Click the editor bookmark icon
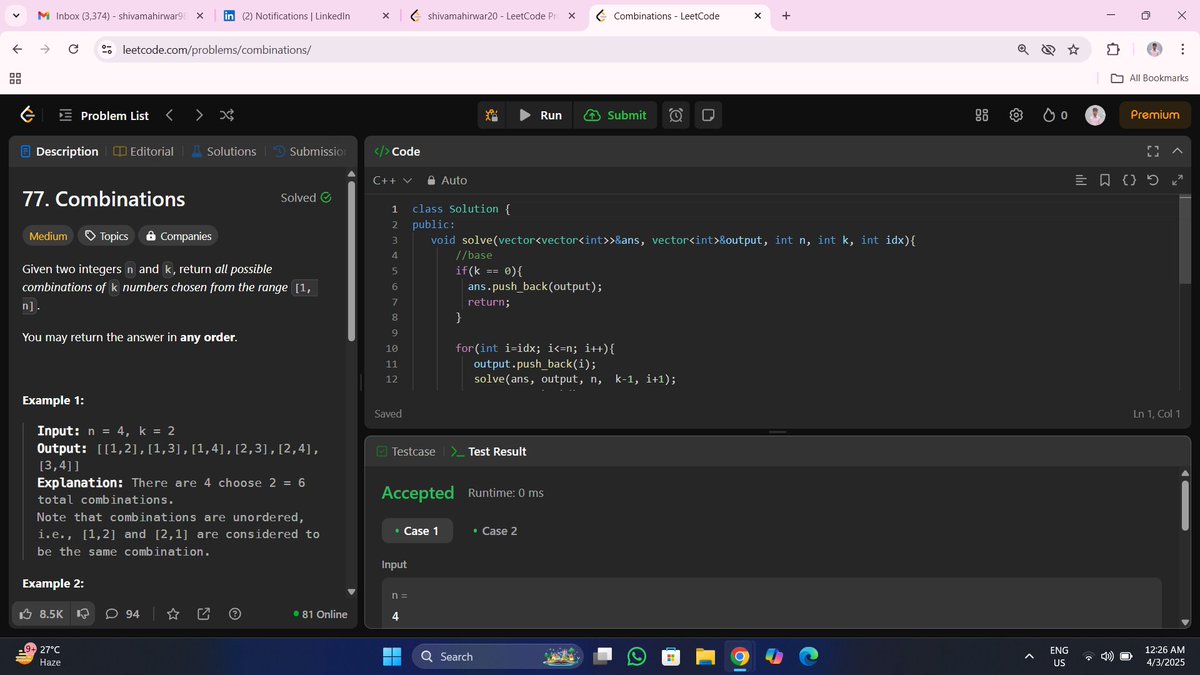This screenshot has height=675, width=1200. 1105,180
